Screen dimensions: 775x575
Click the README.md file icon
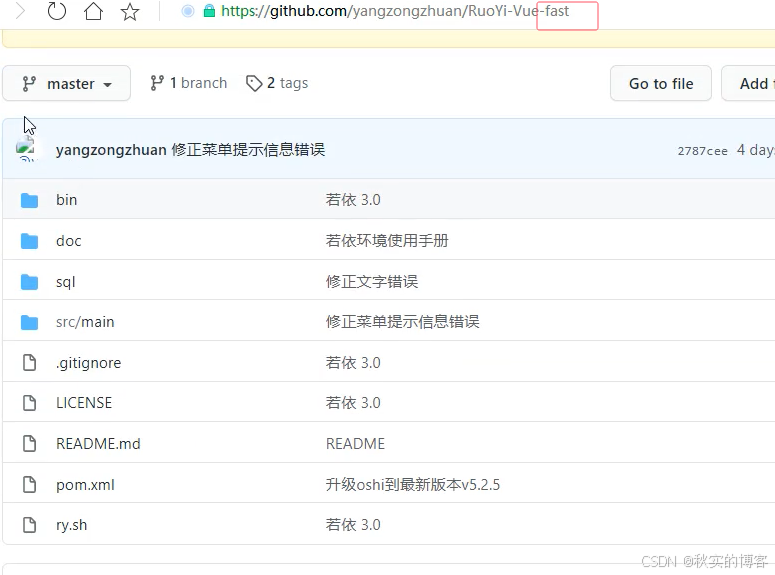[x=30, y=443]
